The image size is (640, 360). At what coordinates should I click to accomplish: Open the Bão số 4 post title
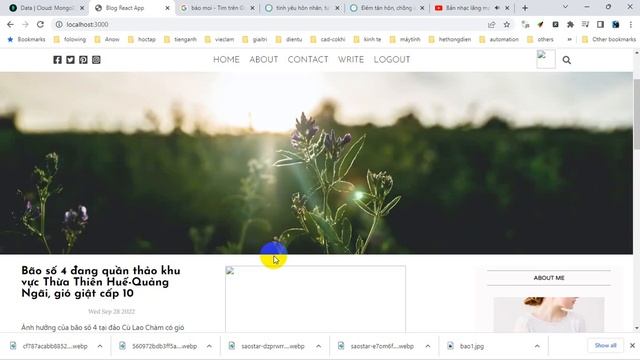click(101, 282)
